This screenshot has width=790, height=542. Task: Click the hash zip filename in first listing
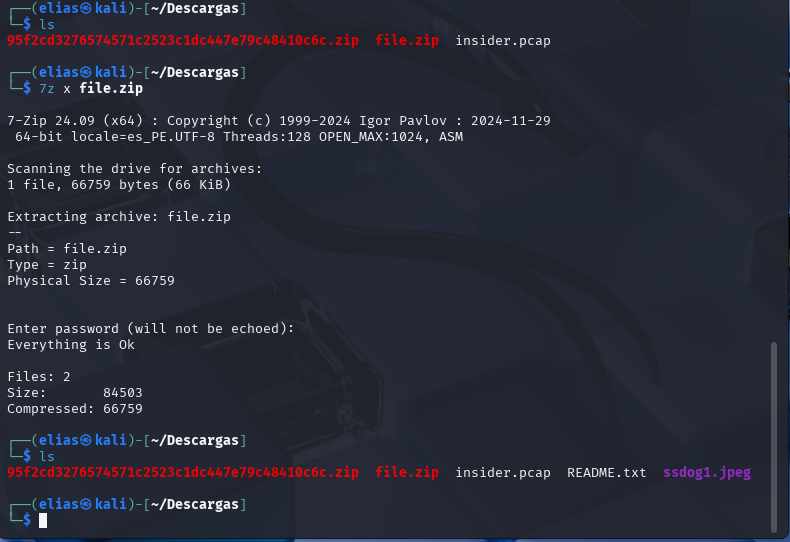183,41
